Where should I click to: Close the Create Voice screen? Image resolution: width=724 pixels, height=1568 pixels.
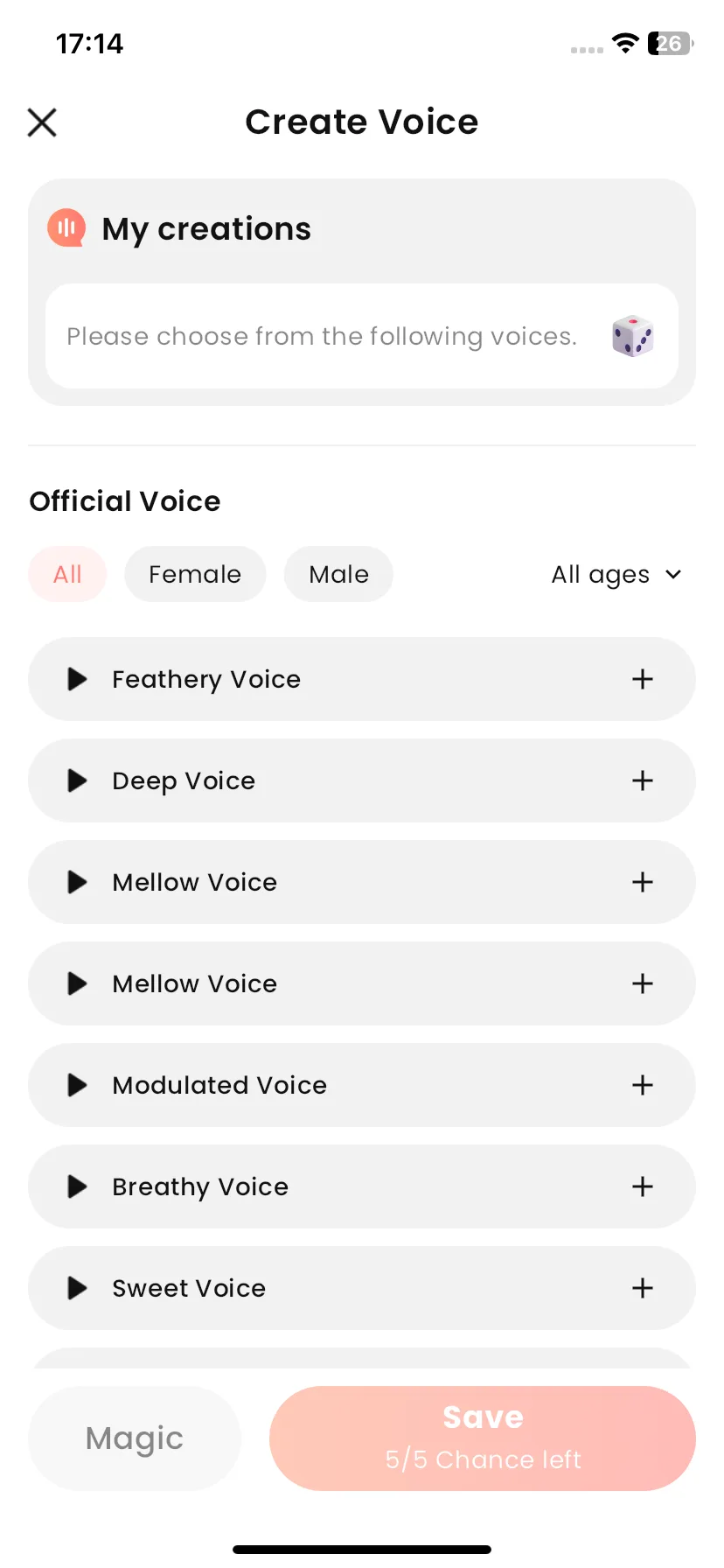click(42, 122)
